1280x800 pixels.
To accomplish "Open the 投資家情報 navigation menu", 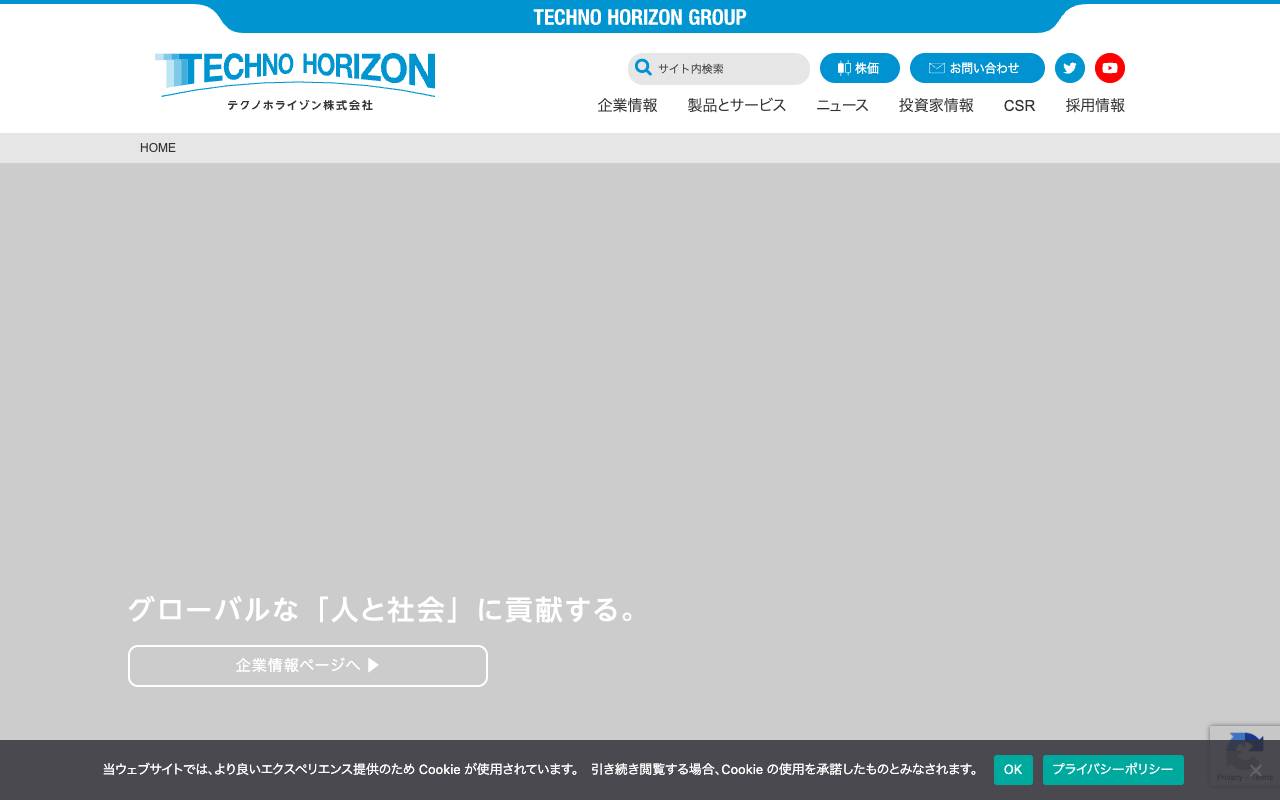I will click(x=936, y=105).
